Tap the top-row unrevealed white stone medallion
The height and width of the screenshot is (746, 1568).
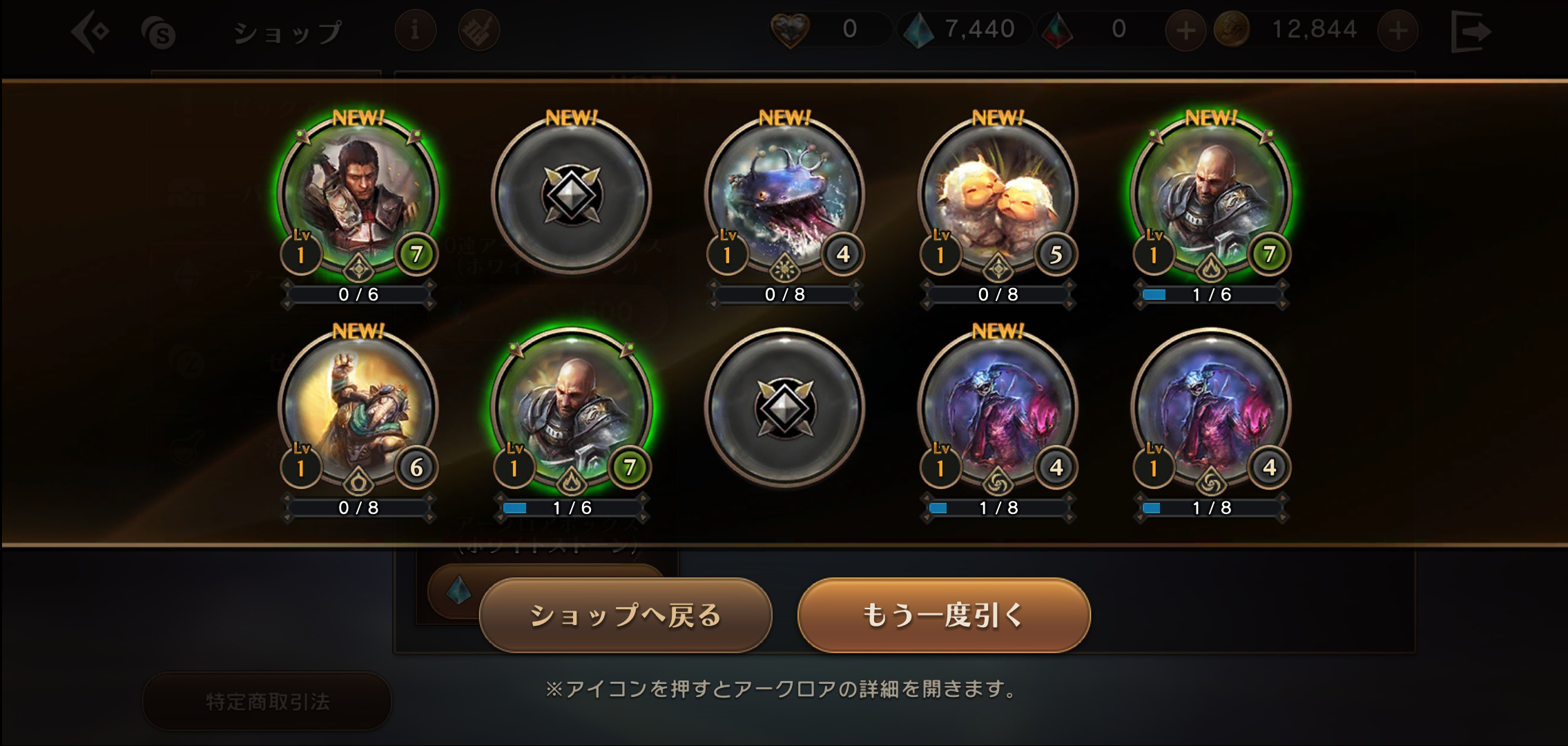tap(572, 195)
